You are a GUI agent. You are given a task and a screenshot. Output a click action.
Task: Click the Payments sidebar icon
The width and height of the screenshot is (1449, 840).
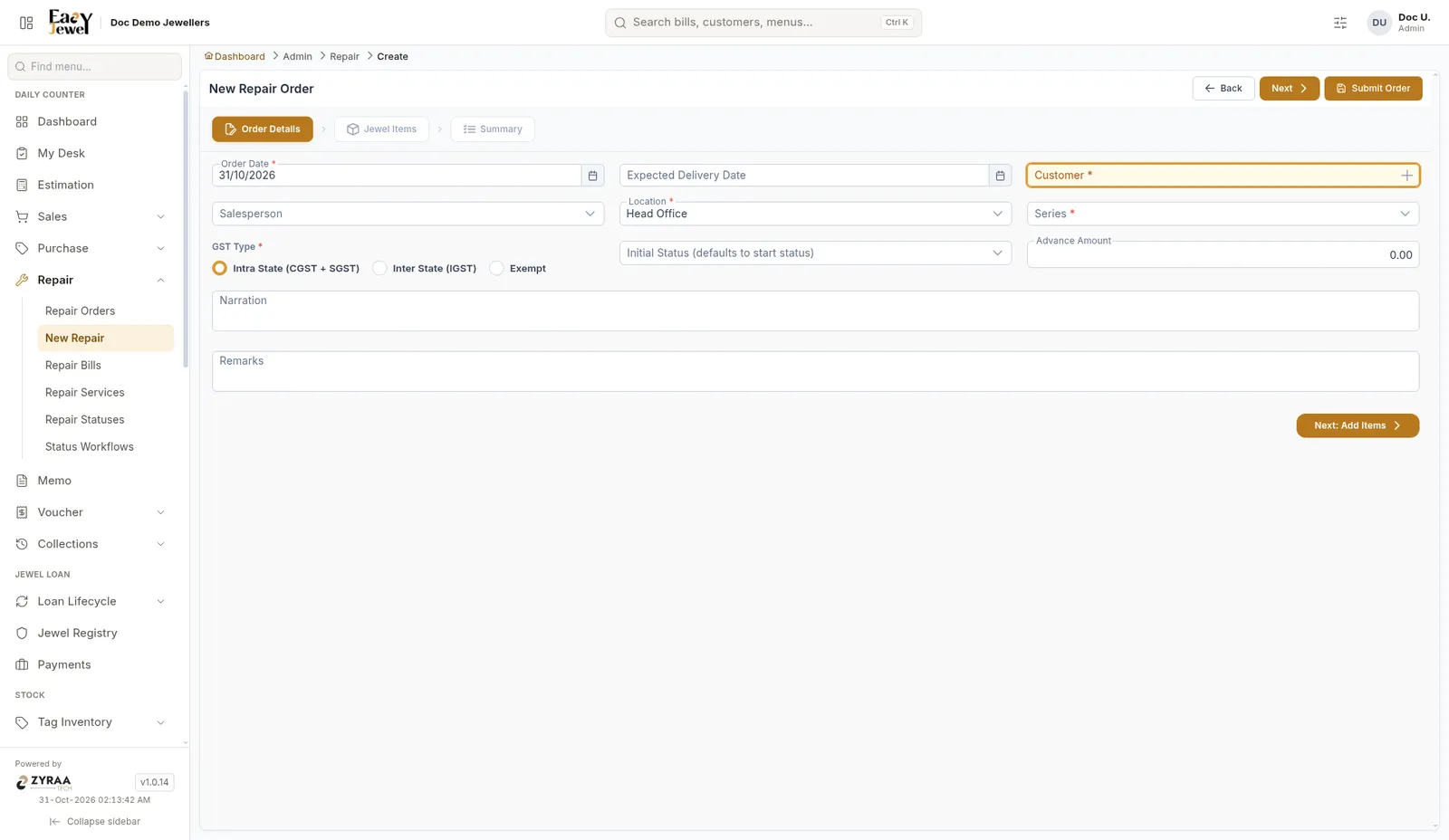pyautogui.click(x=22, y=664)
